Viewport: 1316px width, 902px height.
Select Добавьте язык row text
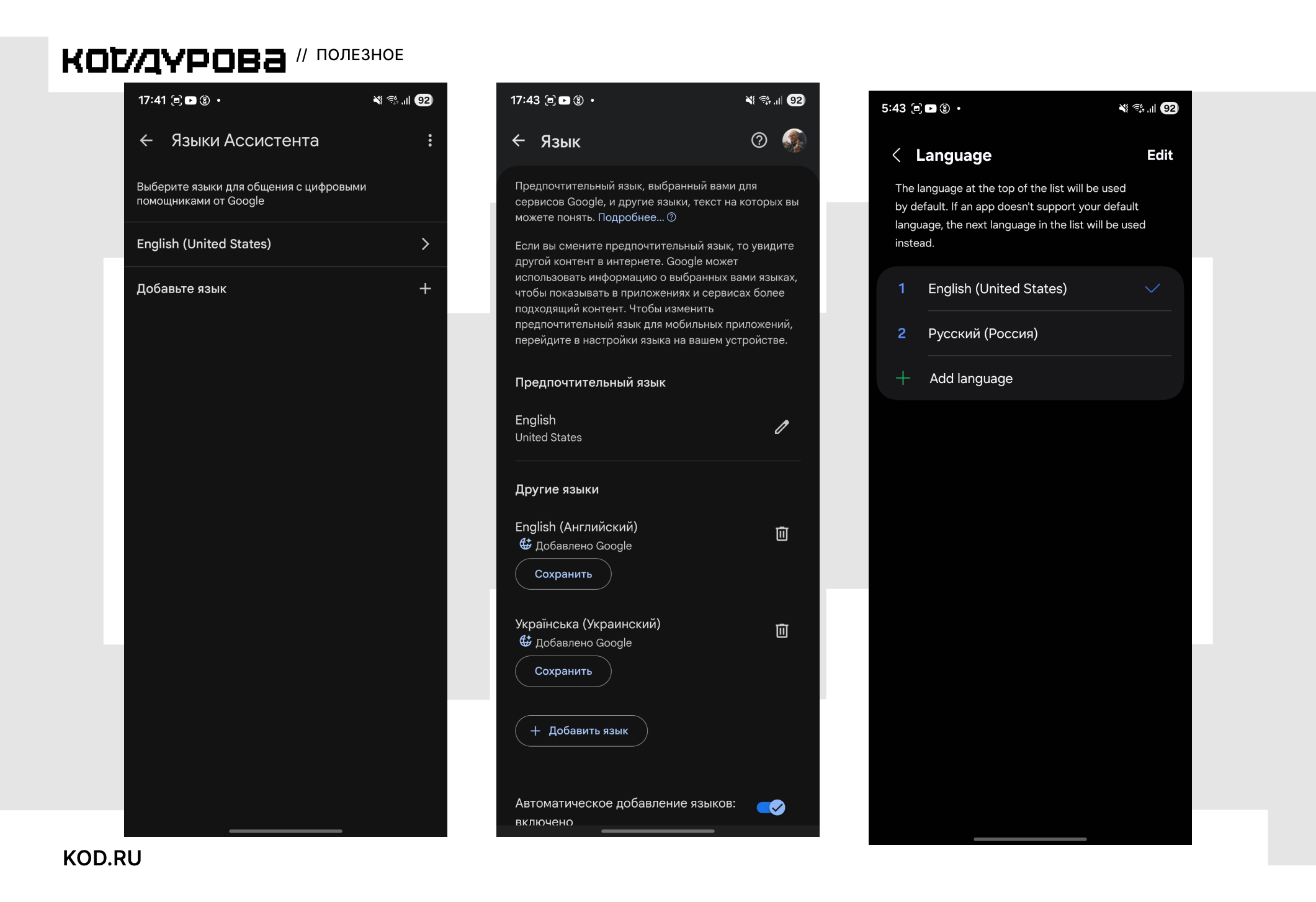point(181,289)
